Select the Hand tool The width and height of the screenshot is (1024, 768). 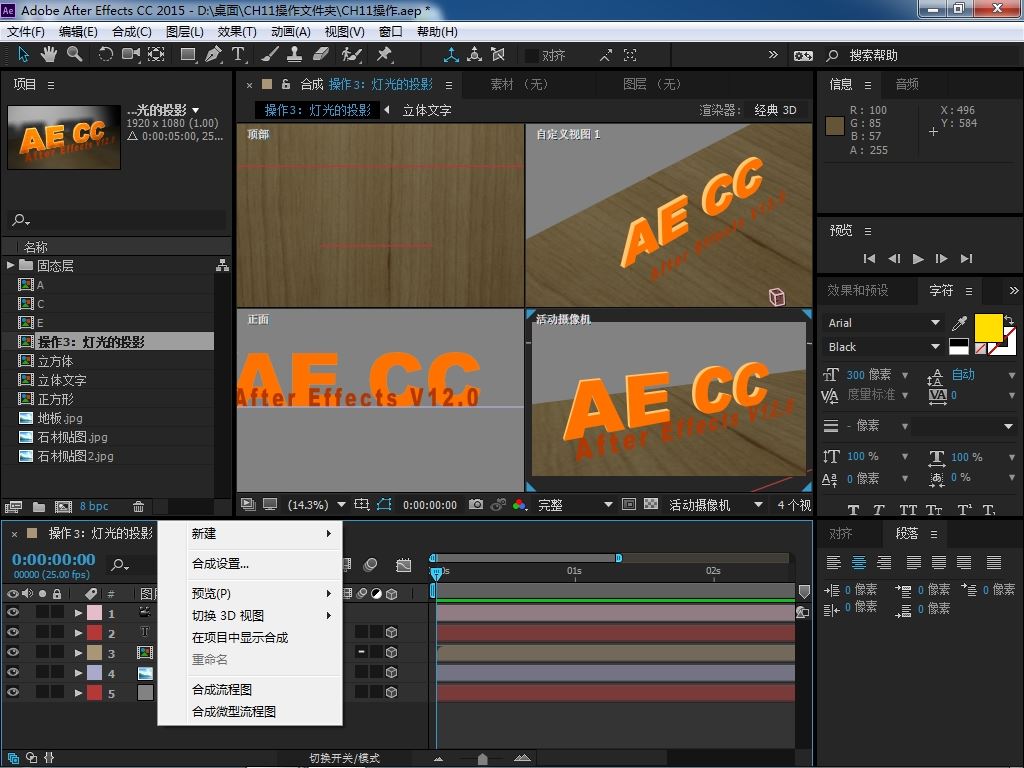click(x=48, y=54)
